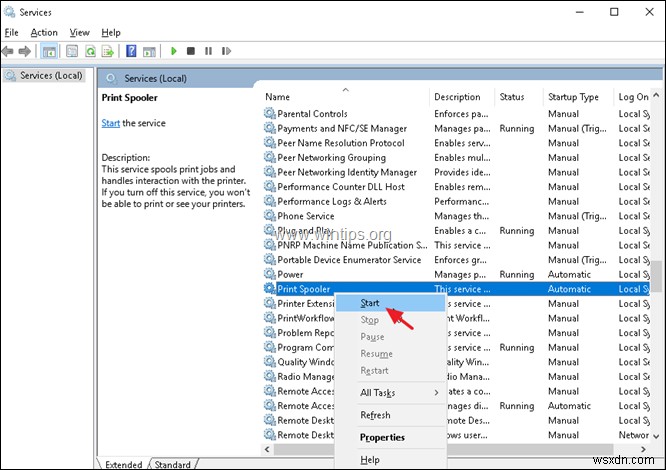666x470 pixels.
Task: Sort by the Log On column header
Action: tap(632, 97)
